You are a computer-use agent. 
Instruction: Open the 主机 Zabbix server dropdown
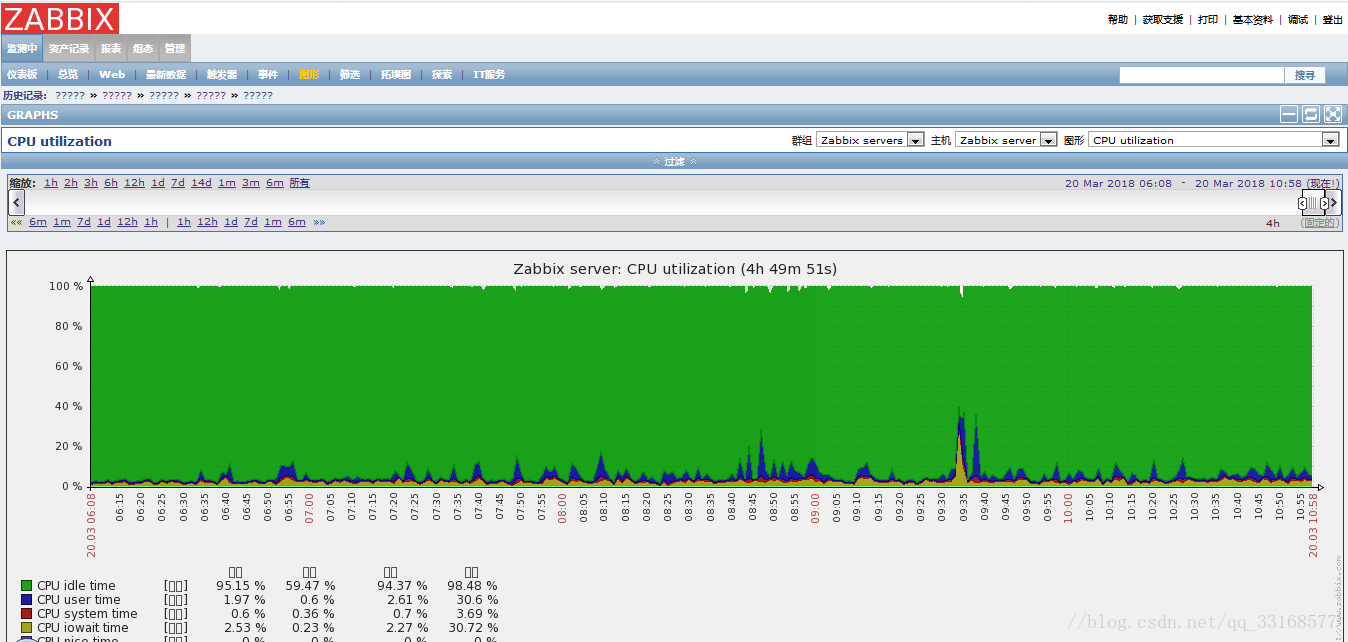pyautogui.click(x=1006, y=140)
